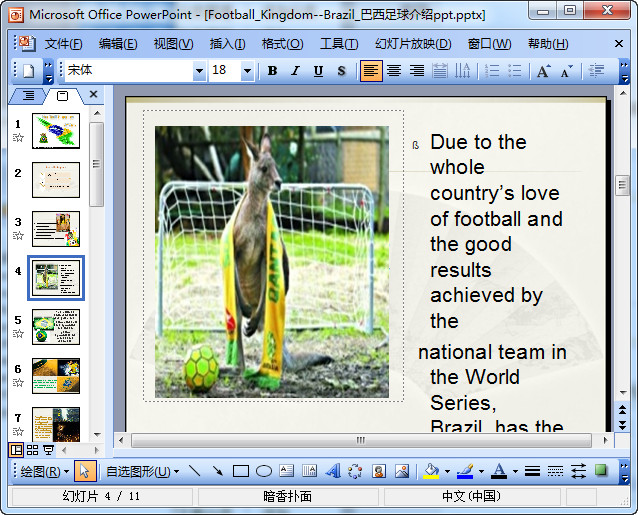
Task: Insert clip art
Action: pyautogui.click(x=379, y=471)
